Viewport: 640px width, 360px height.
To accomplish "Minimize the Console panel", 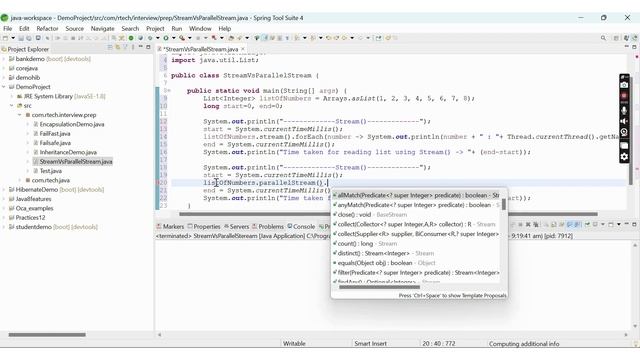I will [x=627, y=224].
